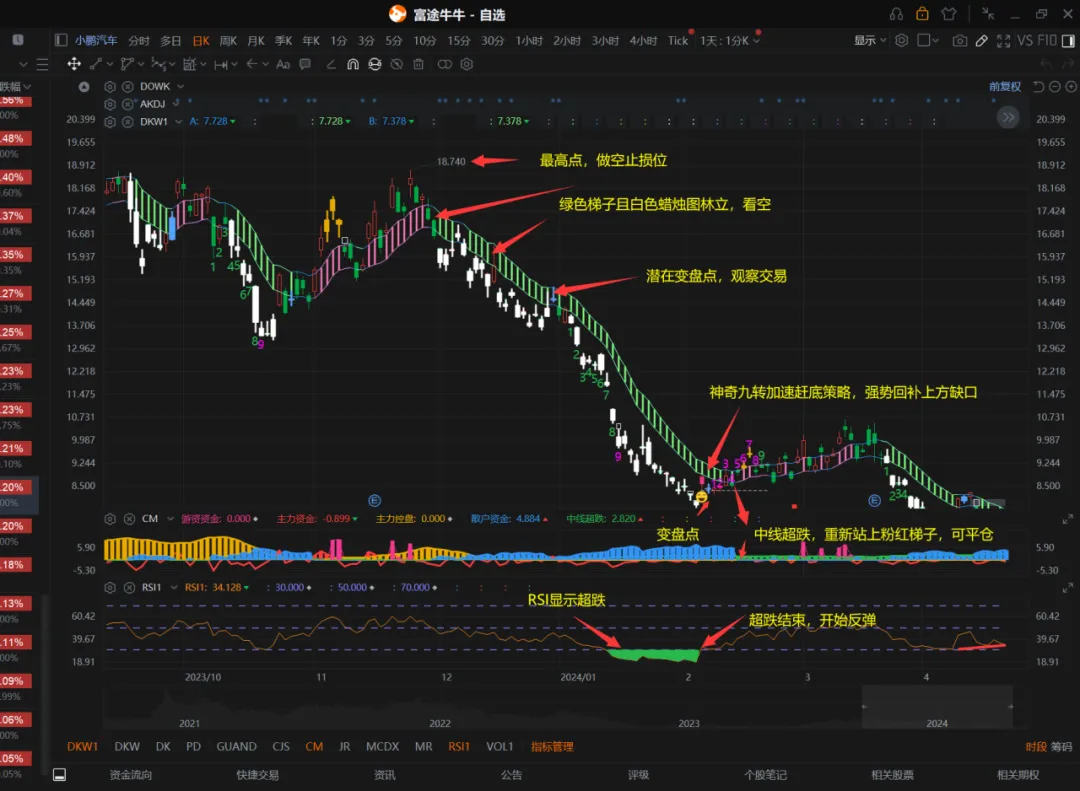
Task: Enable the magnet snap tool
Action: click(x=353, y=64)
